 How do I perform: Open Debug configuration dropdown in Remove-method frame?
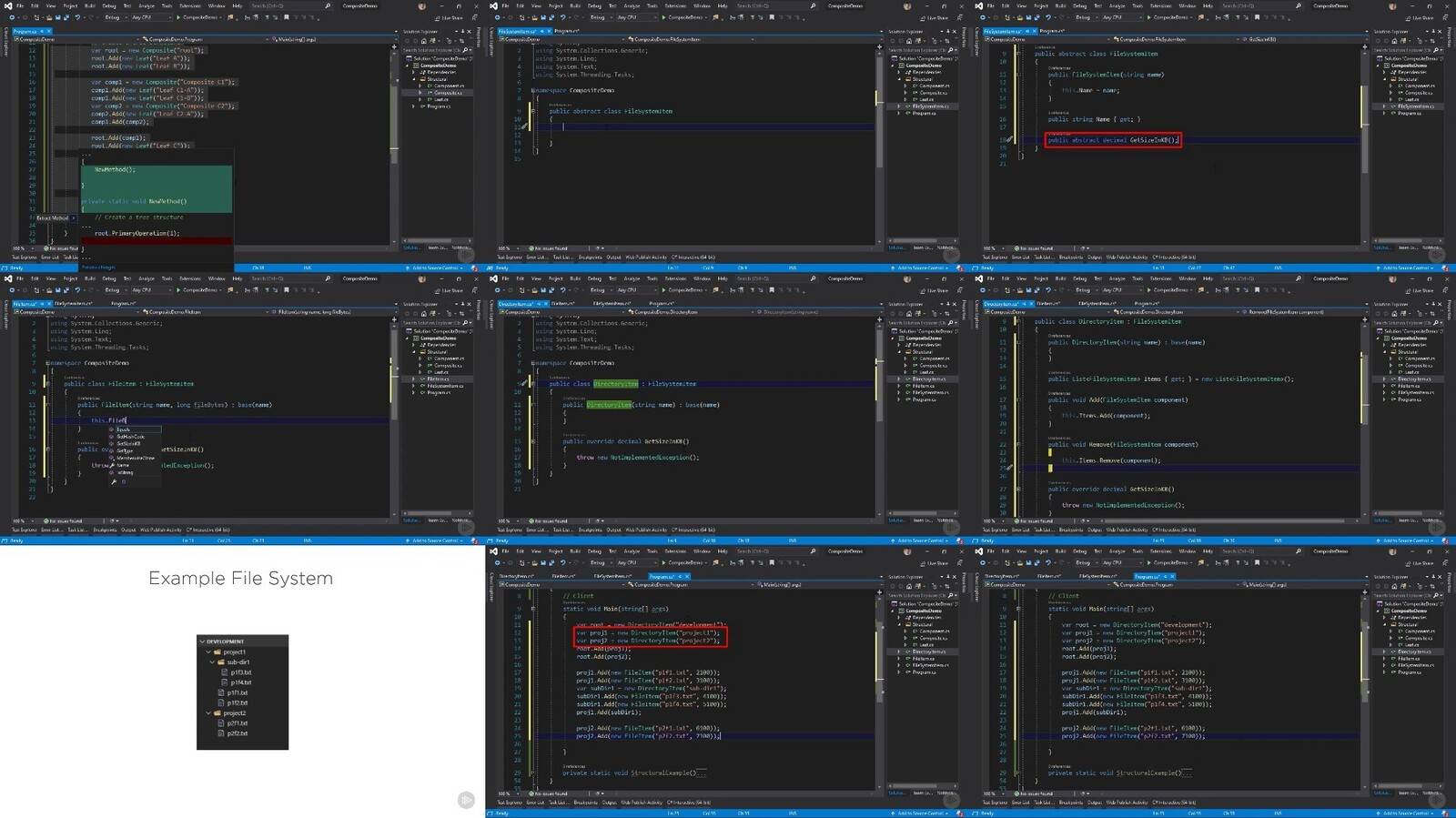pyautogui.click(x=1087, y=290)
